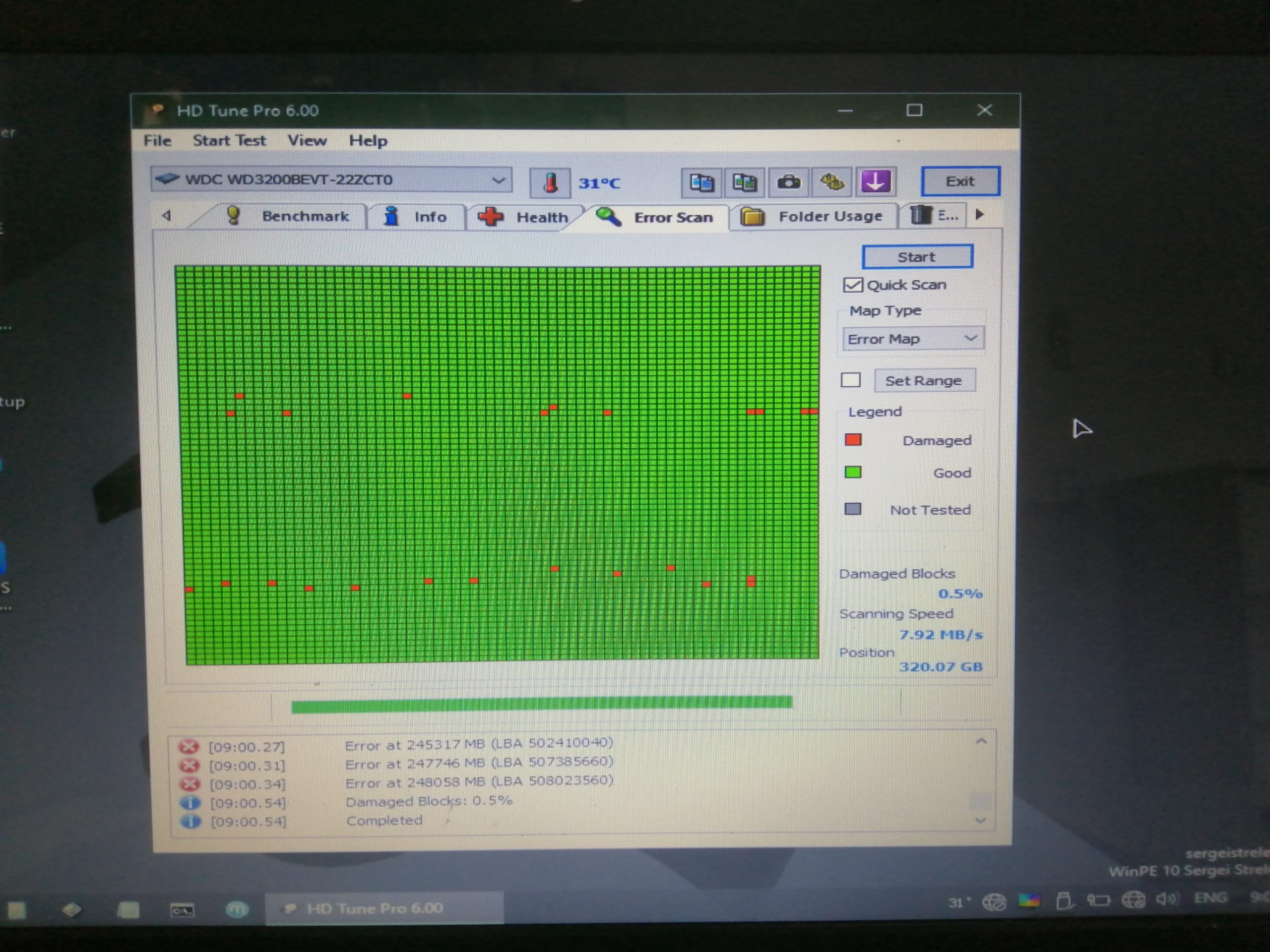Viewport: 1270px width, 952px height.
Task: Enable the checkbox beside Set Range
Action: 850,380
